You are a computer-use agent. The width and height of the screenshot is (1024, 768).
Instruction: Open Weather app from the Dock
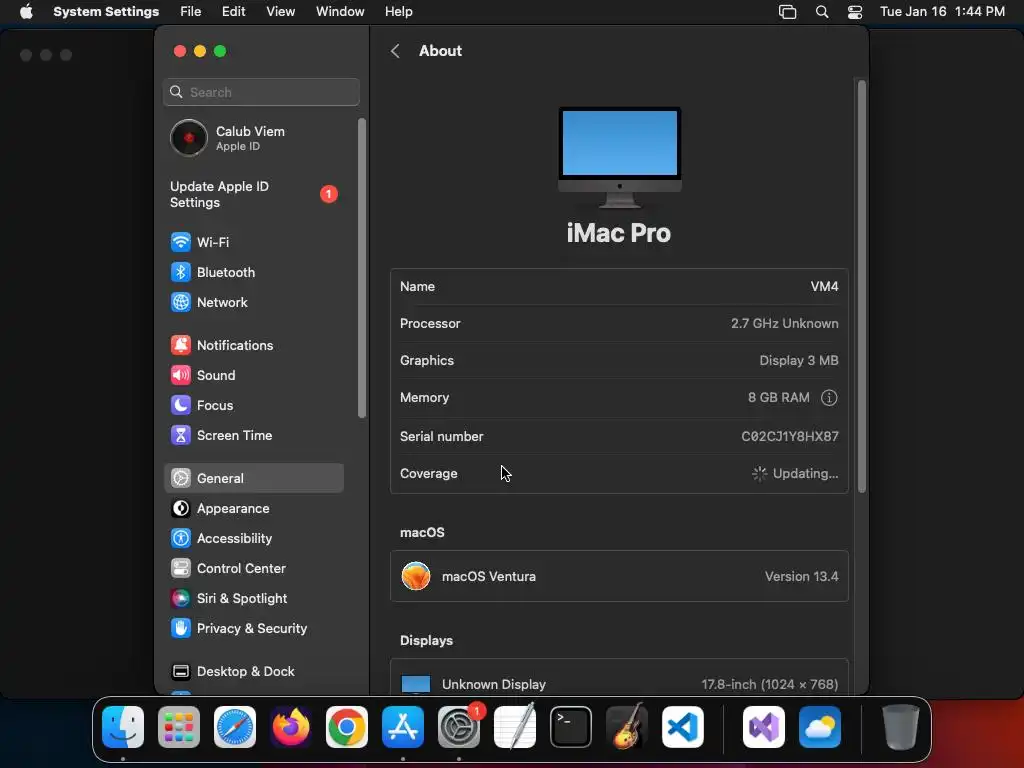(820, 727)
